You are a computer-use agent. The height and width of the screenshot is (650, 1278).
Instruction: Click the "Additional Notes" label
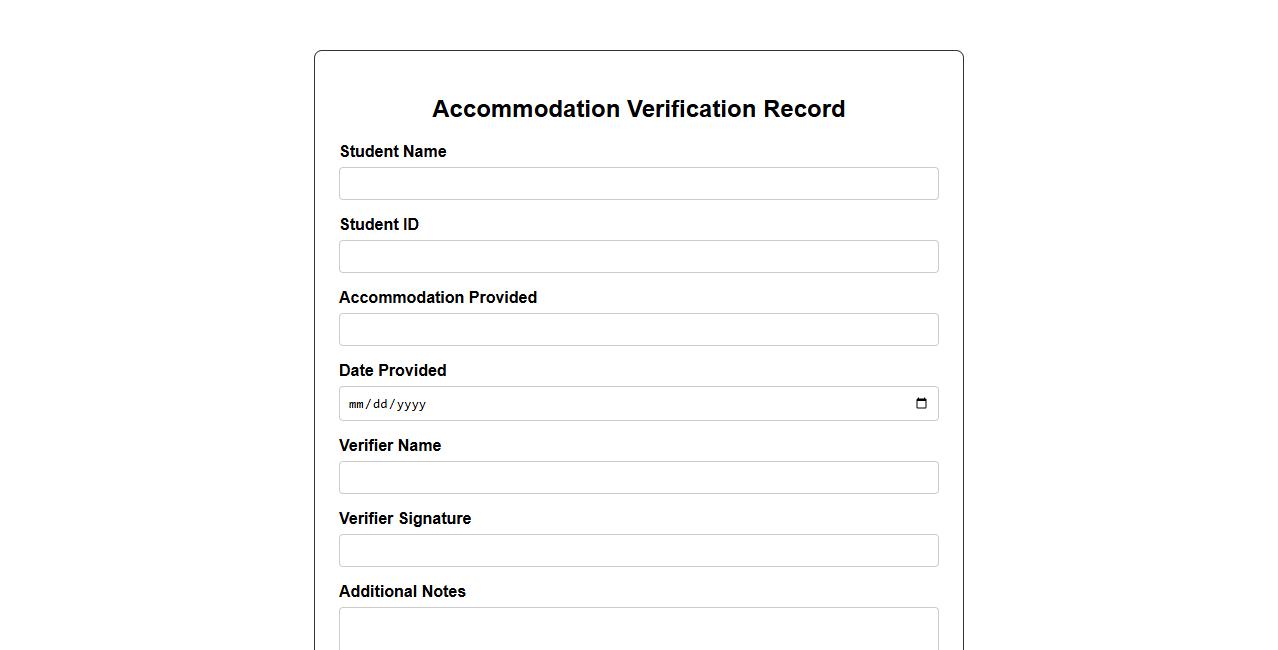tap(402, 592)
